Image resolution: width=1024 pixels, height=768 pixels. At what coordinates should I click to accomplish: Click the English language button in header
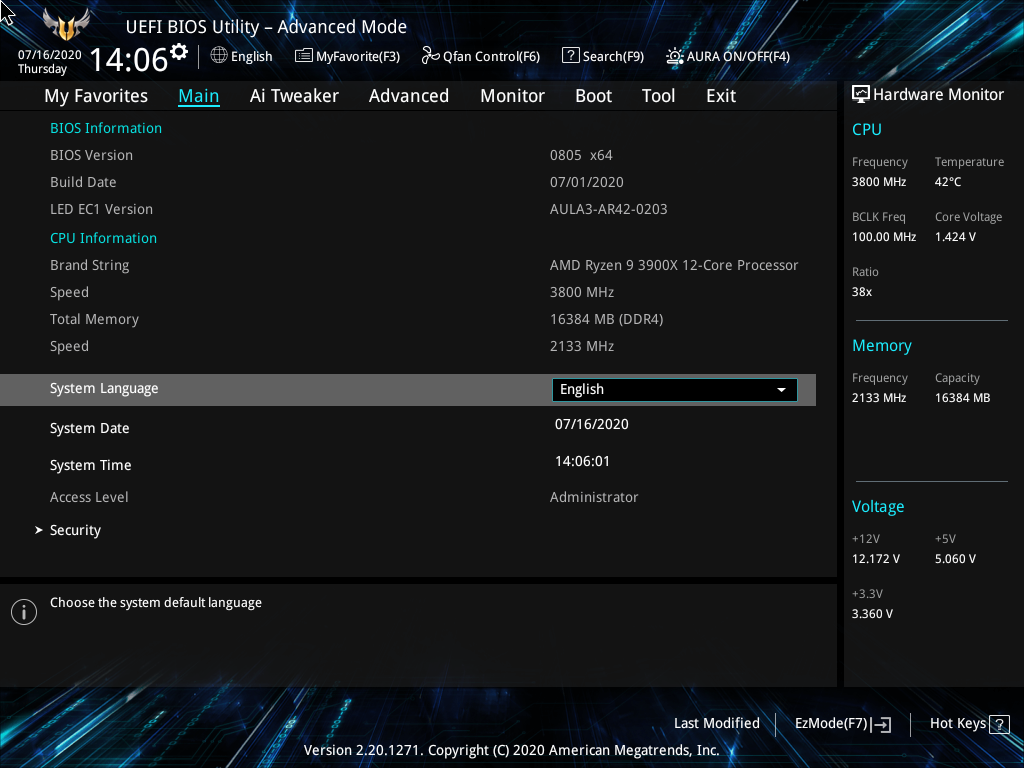[x=242, y=56]
